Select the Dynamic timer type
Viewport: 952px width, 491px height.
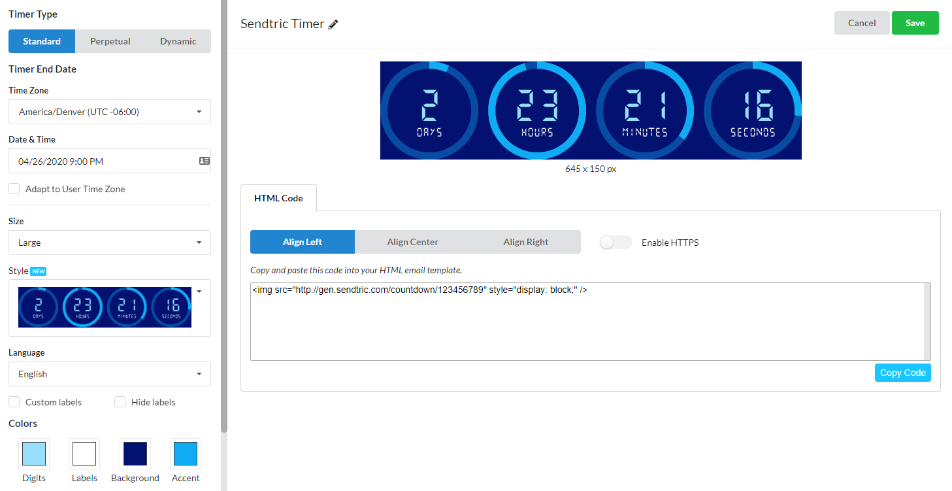tap(178, 41)
